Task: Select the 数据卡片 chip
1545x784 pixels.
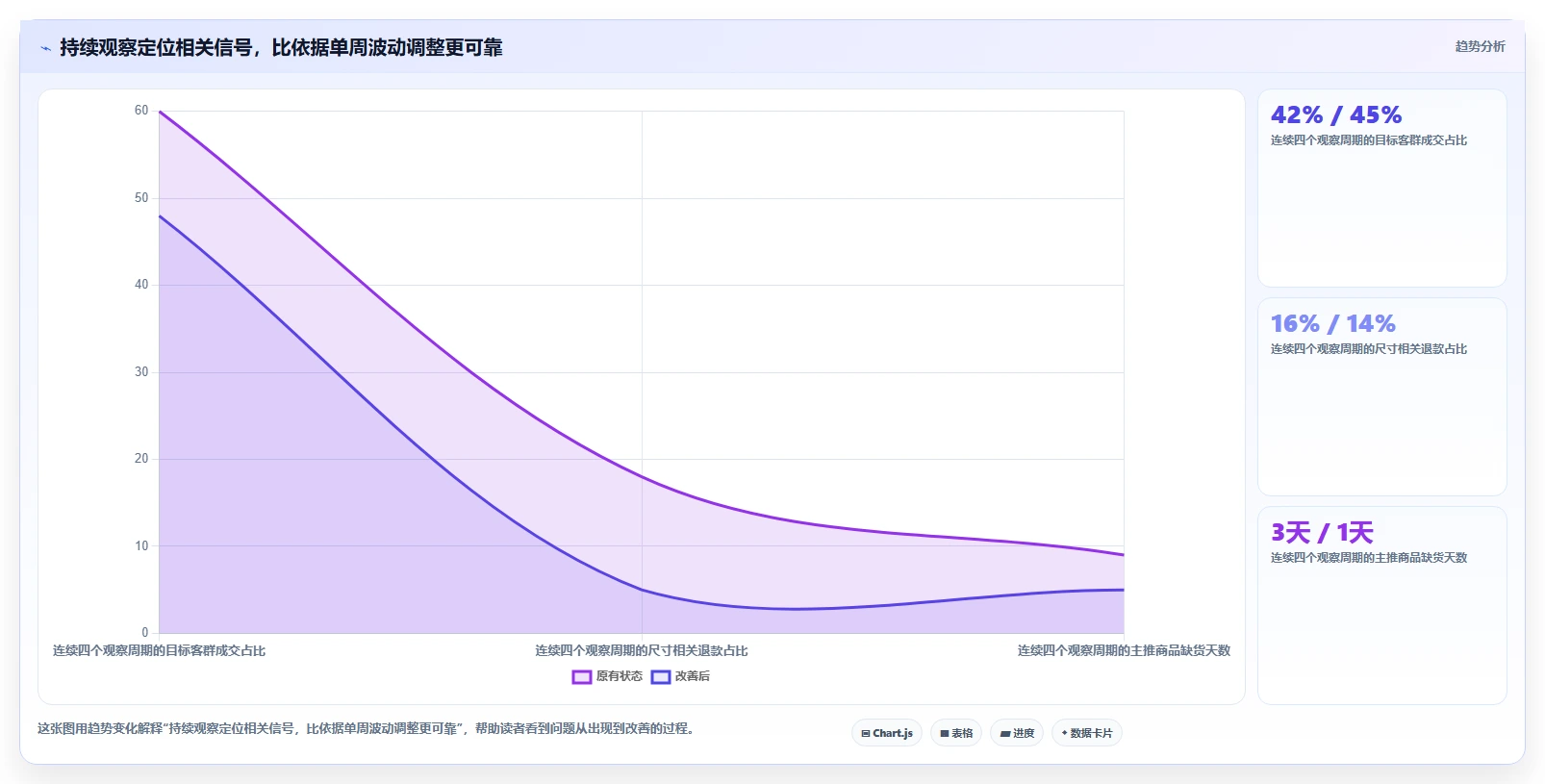Action: 1087,733
